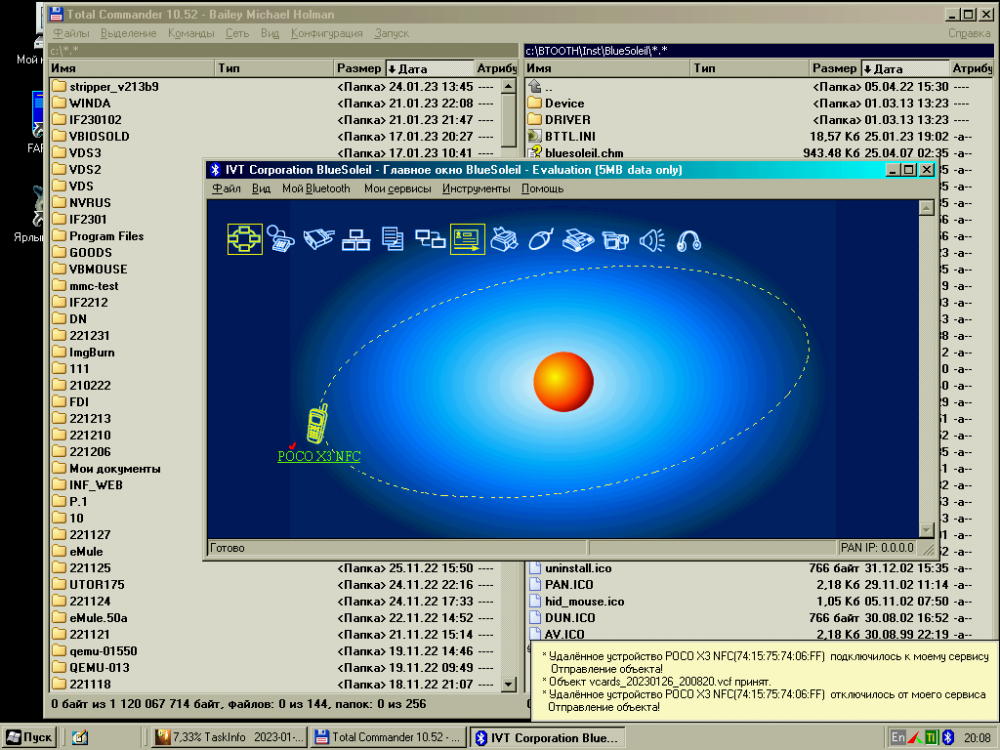This screenshot has width=1000, height=750.
Task: Click the POCO X3 NFC device link
Action: (x=318, y=456)
